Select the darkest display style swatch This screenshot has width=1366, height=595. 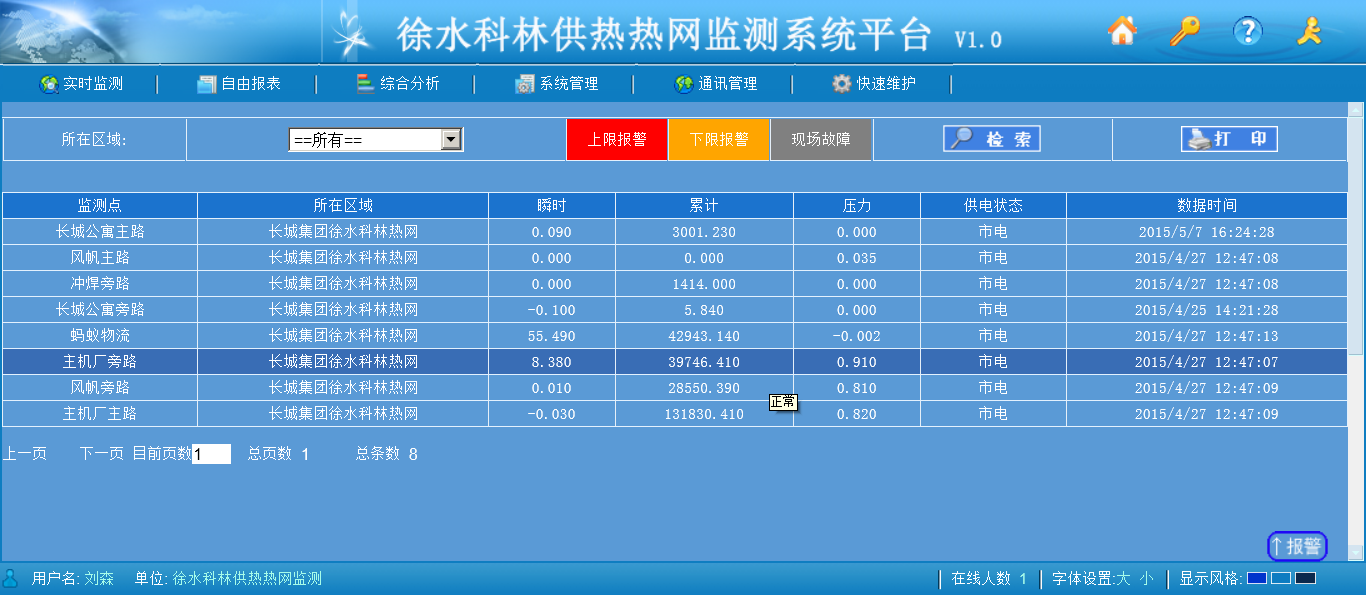tap(1305, 578)
